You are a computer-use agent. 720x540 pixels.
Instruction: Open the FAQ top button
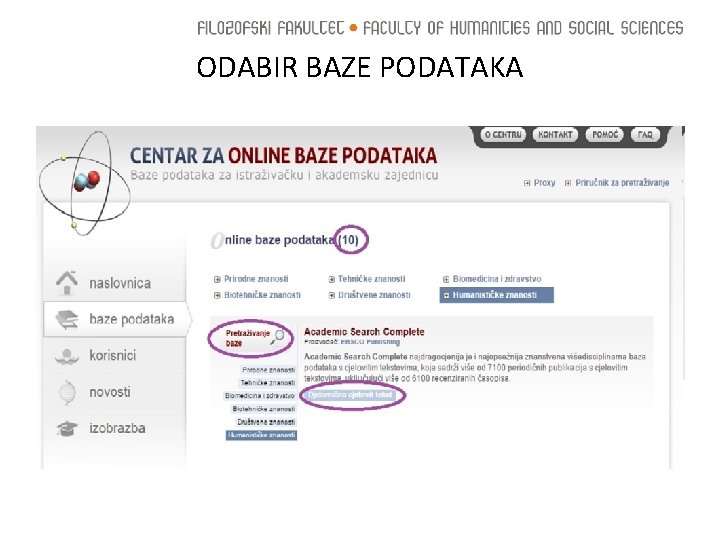point(645,135)
